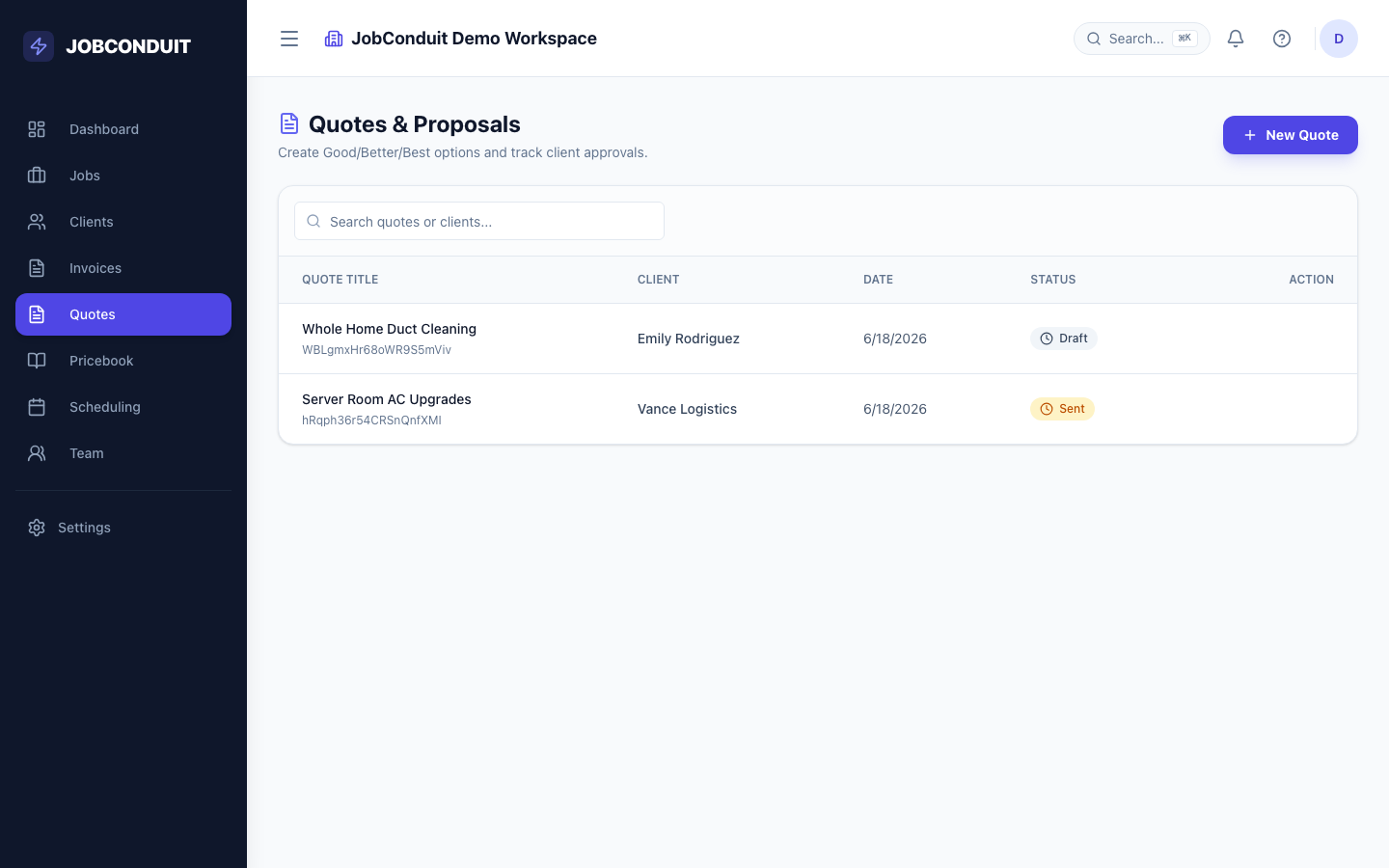This screenshot has height=868, width=1389.
Task: Click the JobConduit lightning bolt logo
Action: [x=39, y=46]
